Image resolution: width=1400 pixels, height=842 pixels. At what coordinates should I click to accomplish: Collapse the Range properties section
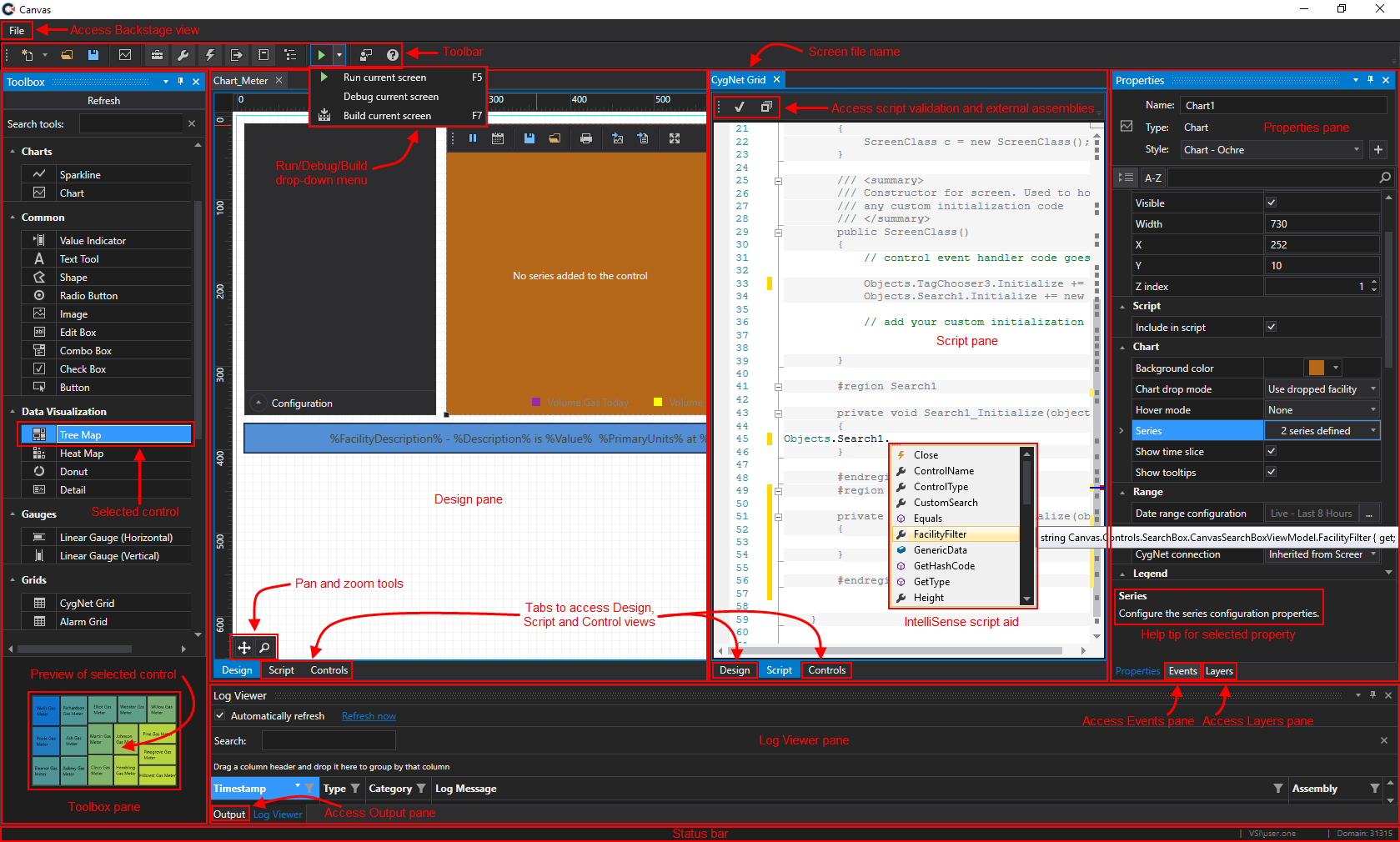tap(1123, 492)
